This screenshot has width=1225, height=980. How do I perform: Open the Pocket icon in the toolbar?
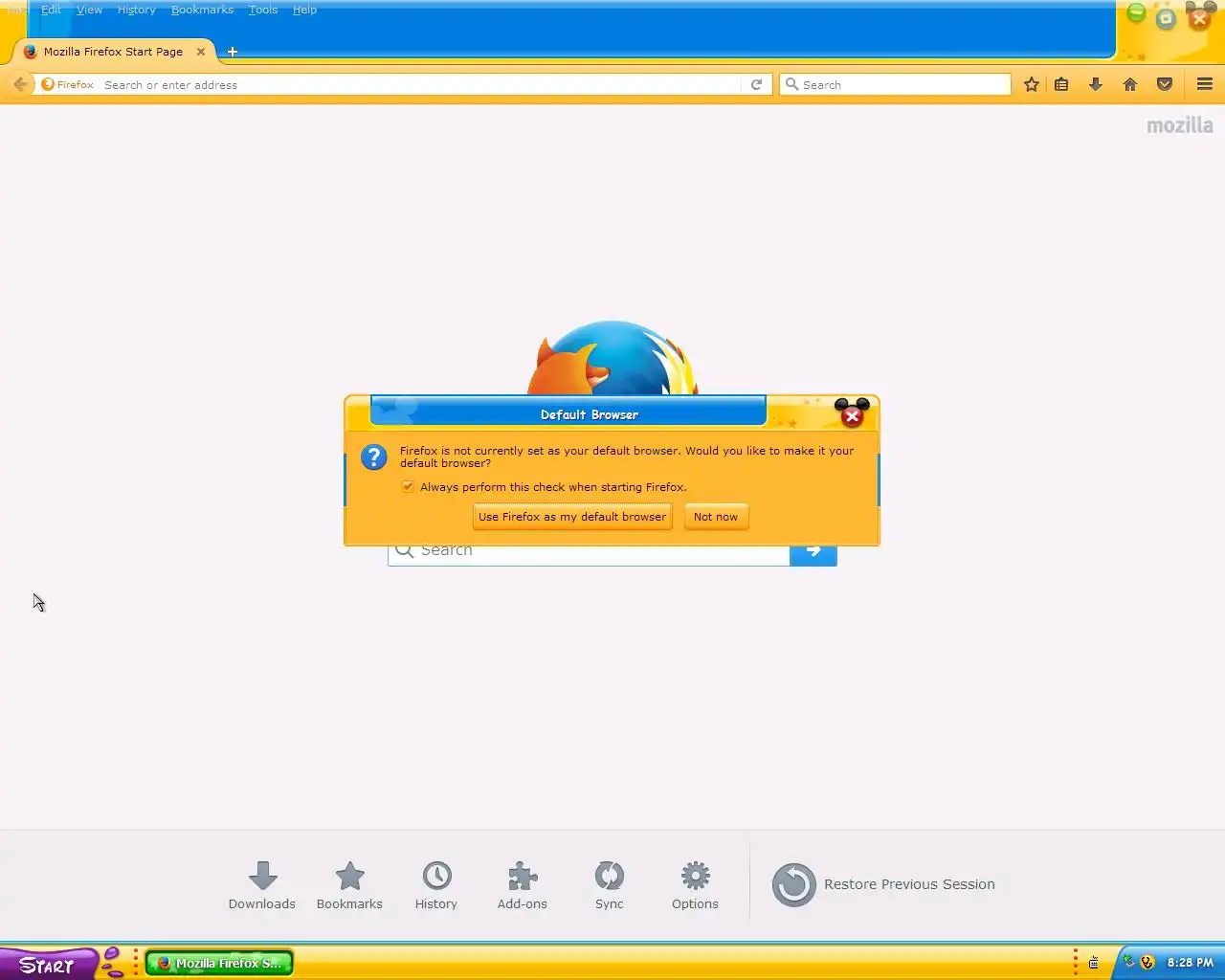click(x=1165, y=84)
